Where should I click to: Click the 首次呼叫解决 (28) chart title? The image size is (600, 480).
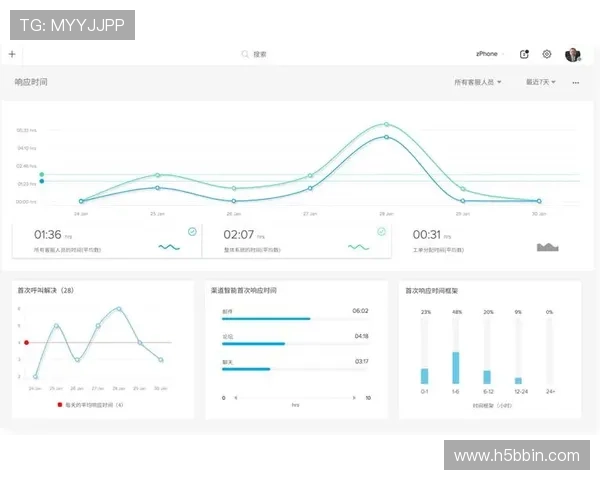(x=46, y=290)
